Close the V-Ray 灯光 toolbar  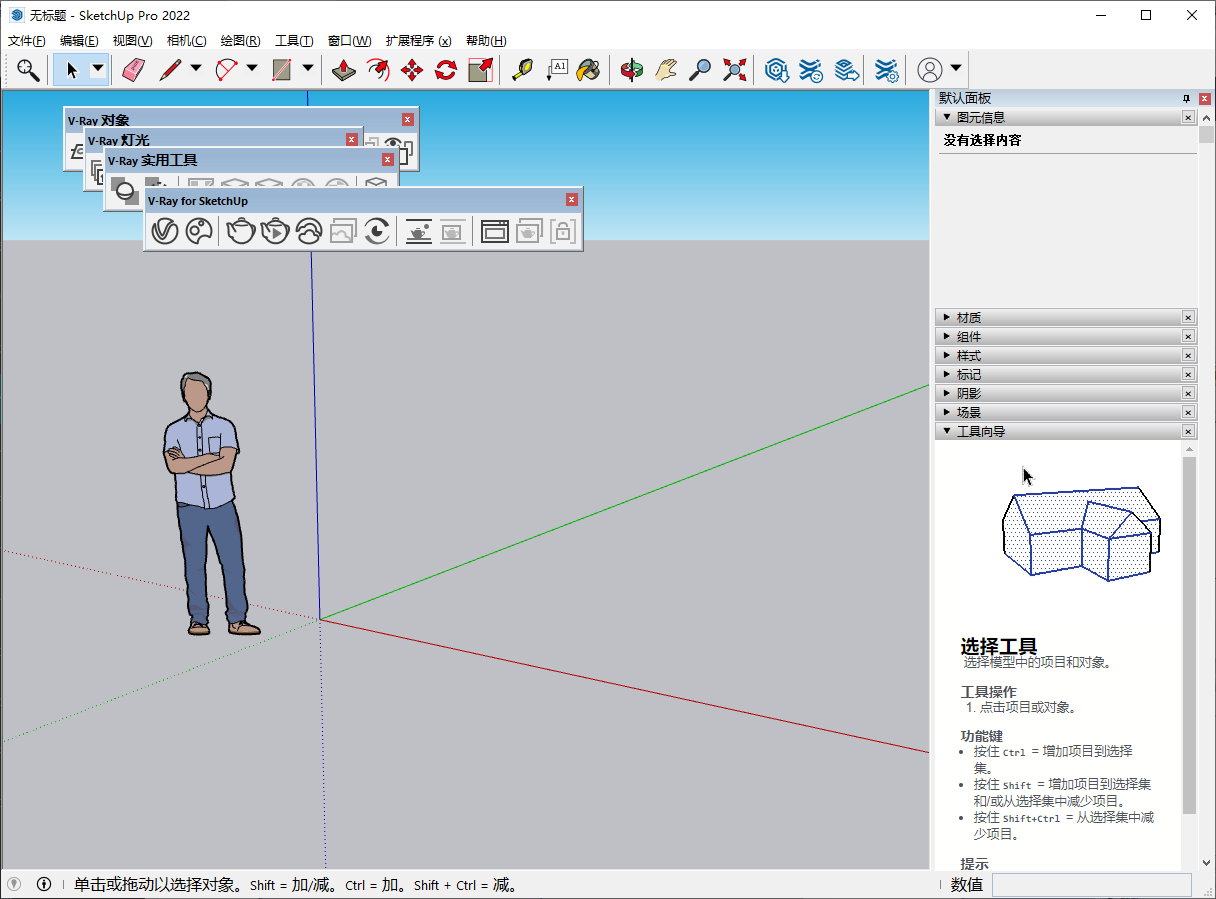(352, 140)
